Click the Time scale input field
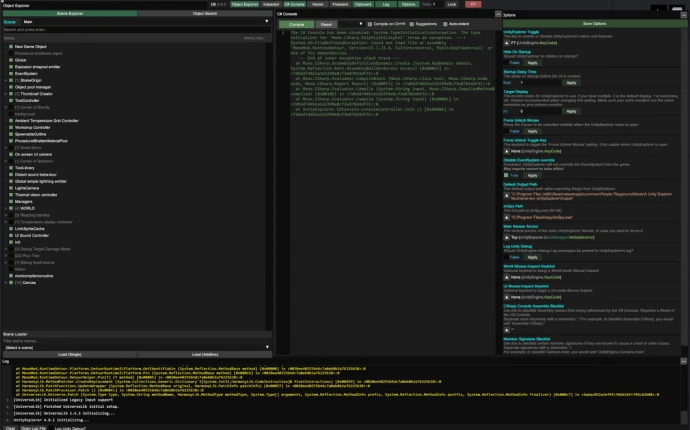The height and width of the screenshot is (430, 690). coord(437,4)
